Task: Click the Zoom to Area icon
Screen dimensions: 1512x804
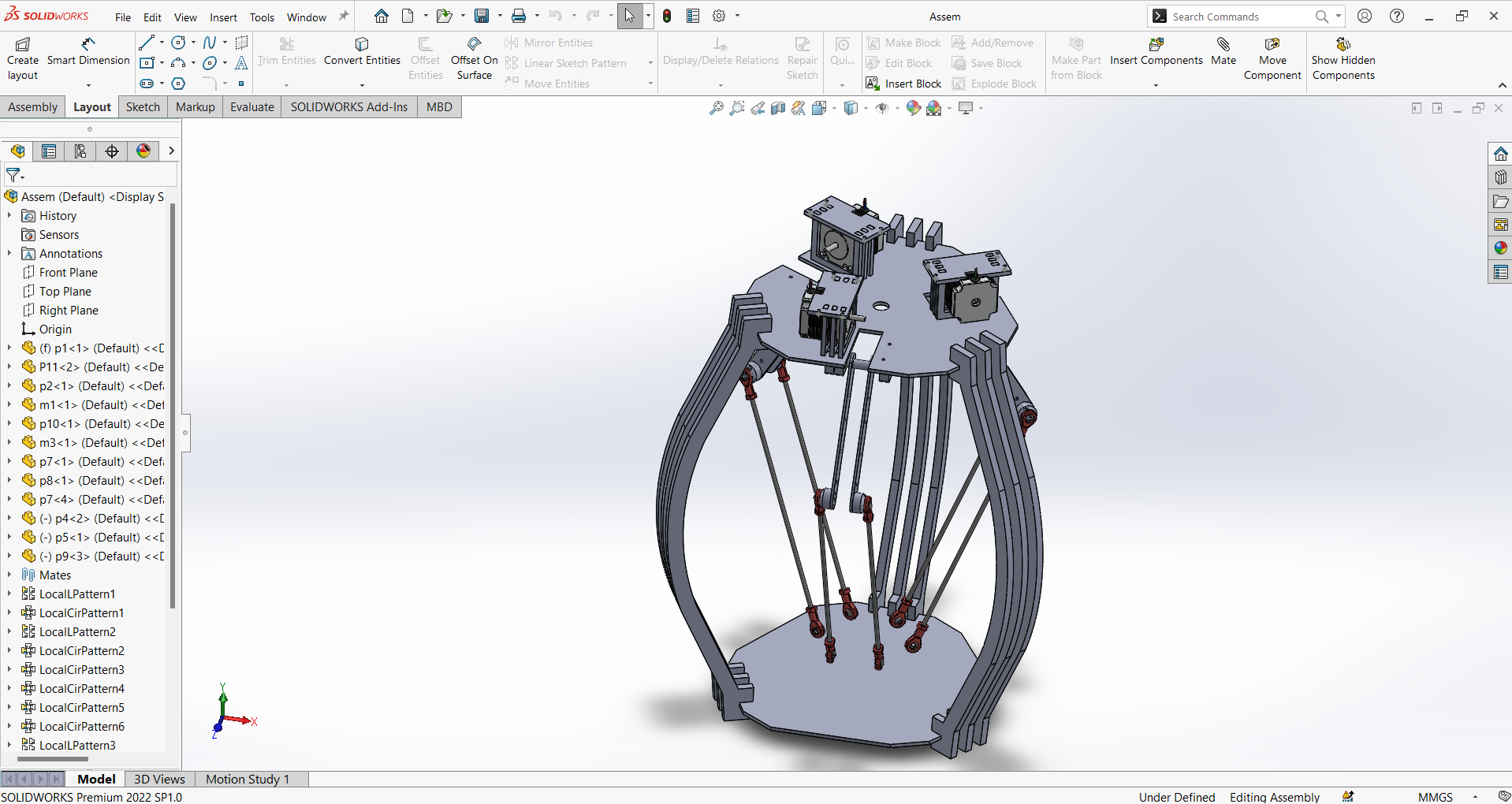Action: click(737, 108)
